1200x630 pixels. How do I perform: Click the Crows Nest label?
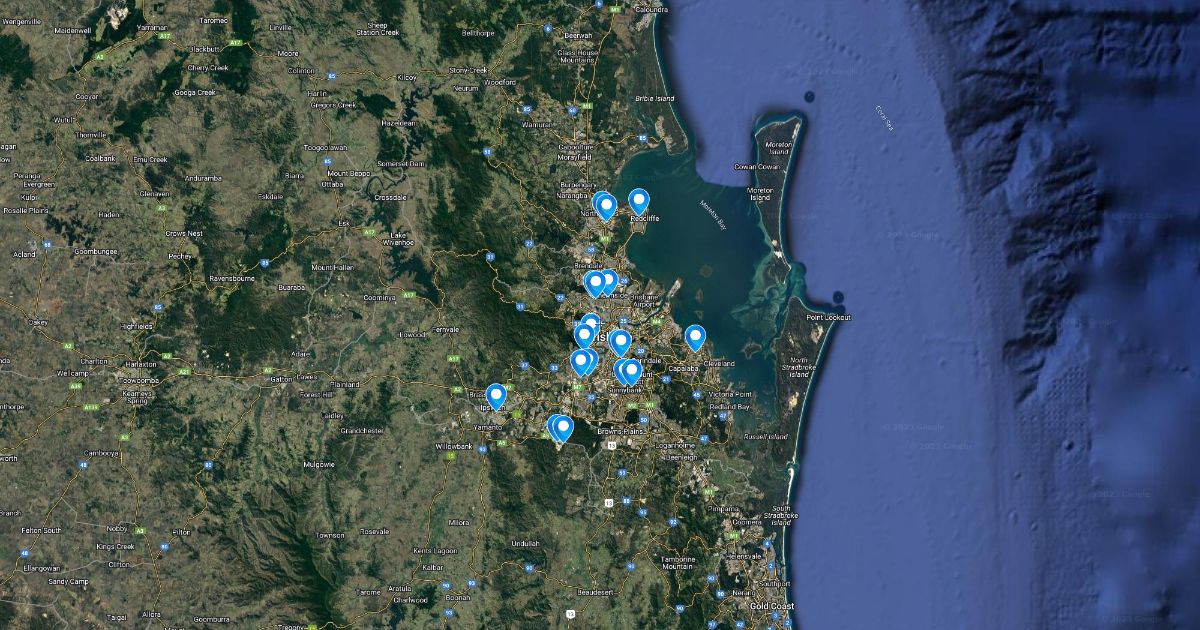(x=186, y=233)
